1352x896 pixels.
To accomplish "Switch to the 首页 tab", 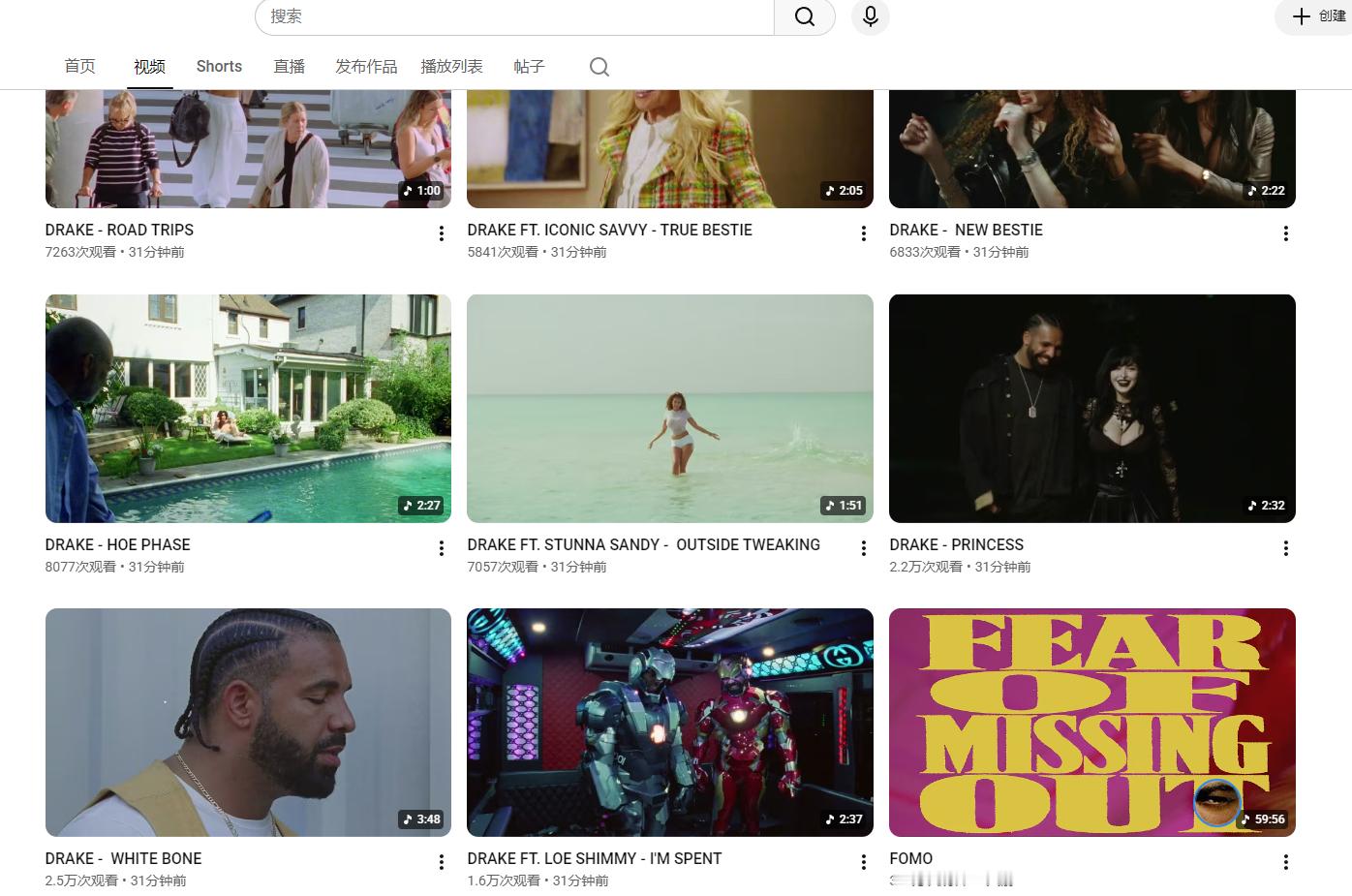I will [x=79, y=66].
